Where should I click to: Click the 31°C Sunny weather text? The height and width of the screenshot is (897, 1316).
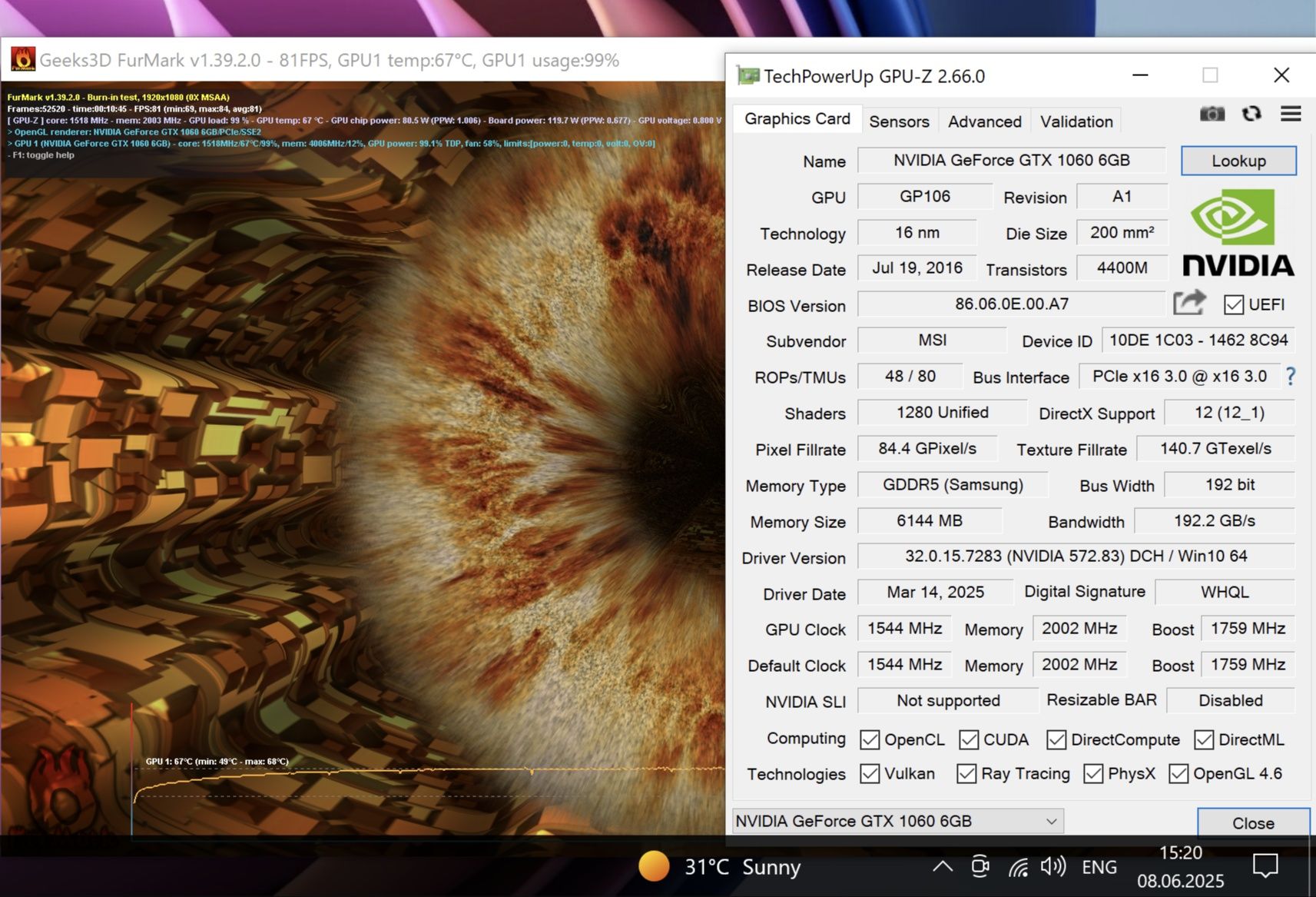click(742, 867)
